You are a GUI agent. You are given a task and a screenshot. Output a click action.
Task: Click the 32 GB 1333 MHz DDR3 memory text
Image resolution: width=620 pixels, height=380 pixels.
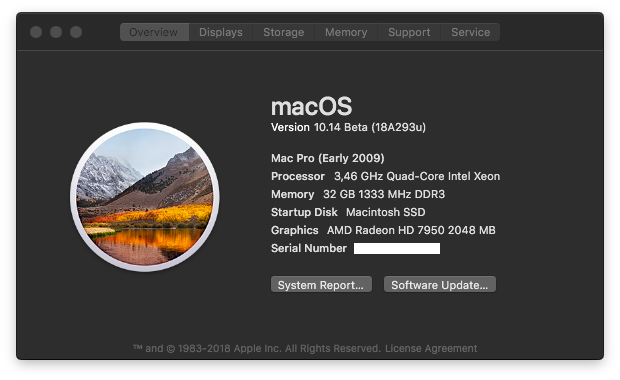coord(384,194)
